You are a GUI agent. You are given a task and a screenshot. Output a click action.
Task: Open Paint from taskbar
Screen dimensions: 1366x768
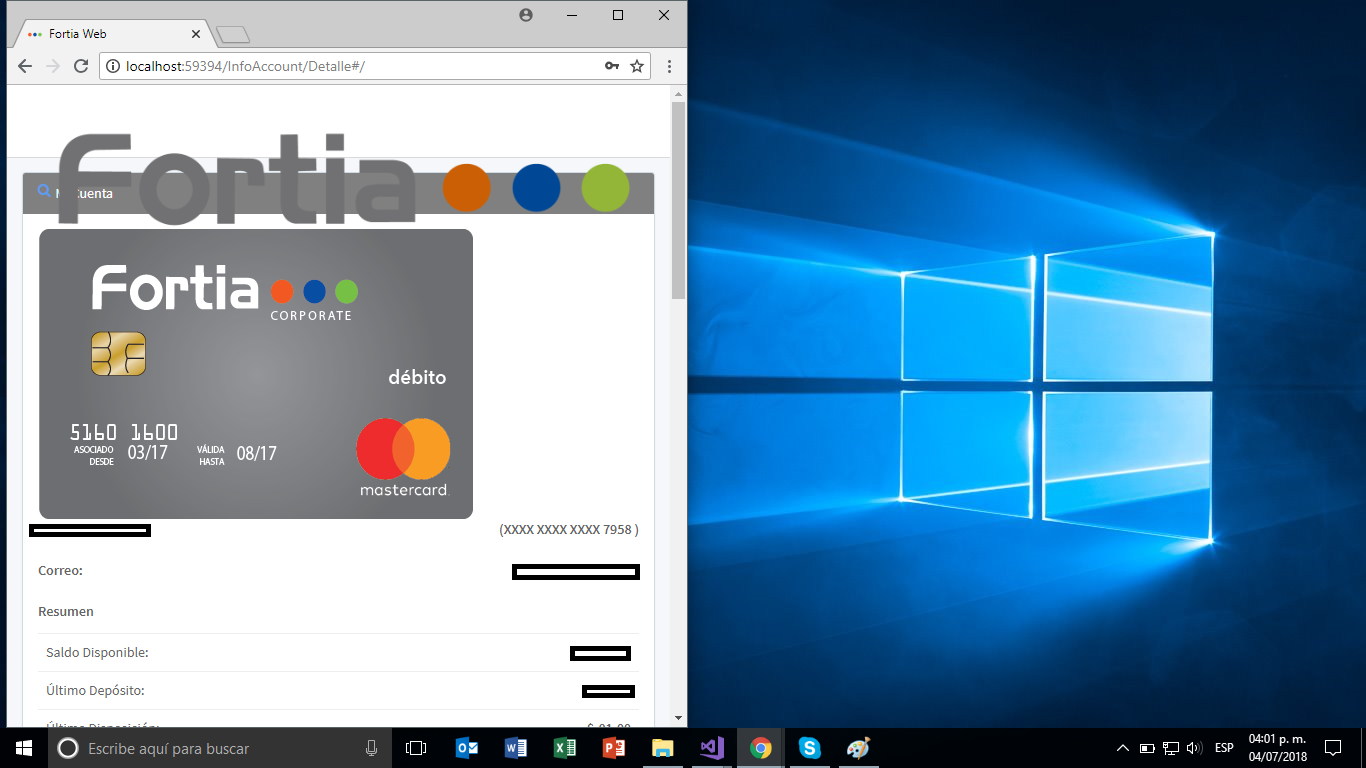(859, 748)
